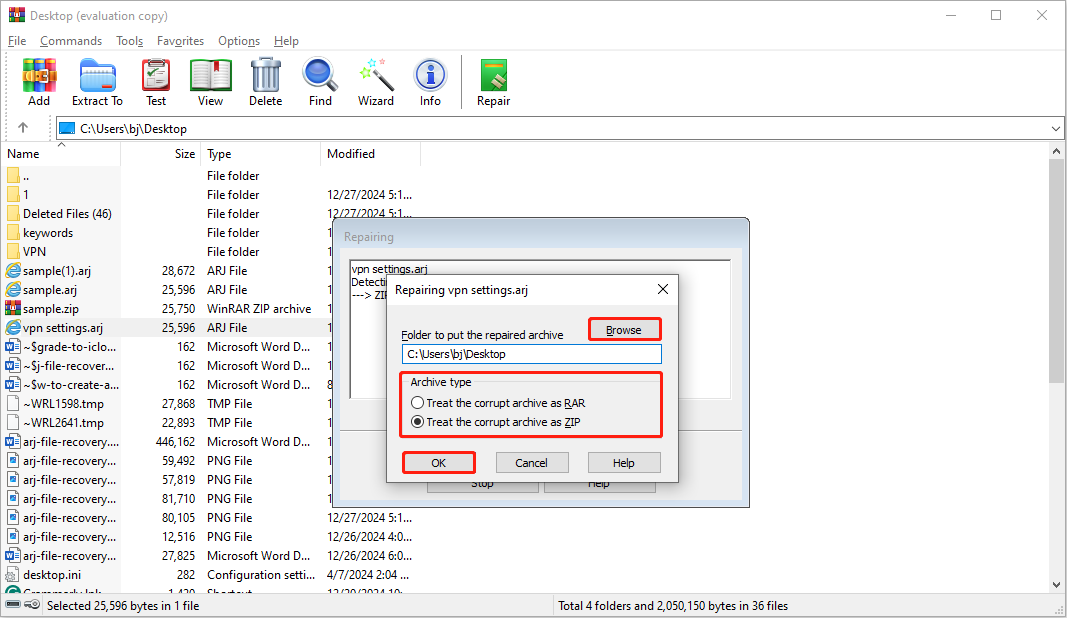Image resolution: width=1067 pixels, height=618 pixels.
Task: Click the disk icon in status bar
Action: (12, 604)
